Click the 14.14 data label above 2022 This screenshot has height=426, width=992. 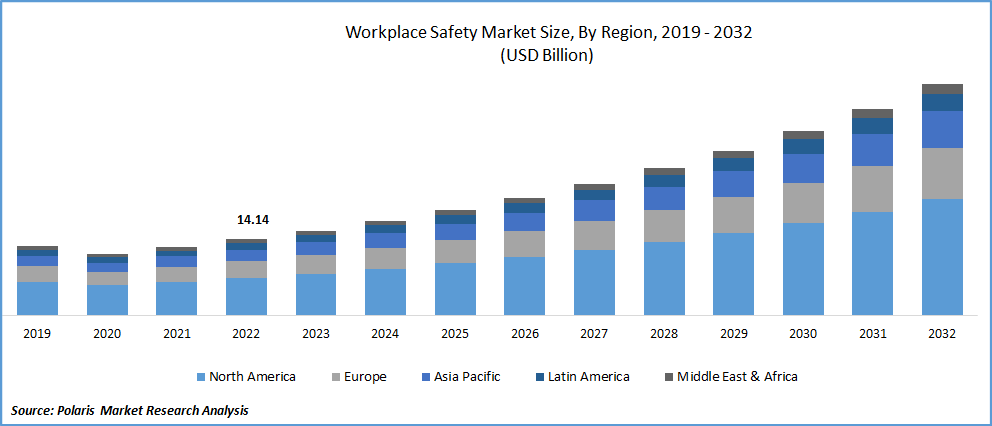252,220
